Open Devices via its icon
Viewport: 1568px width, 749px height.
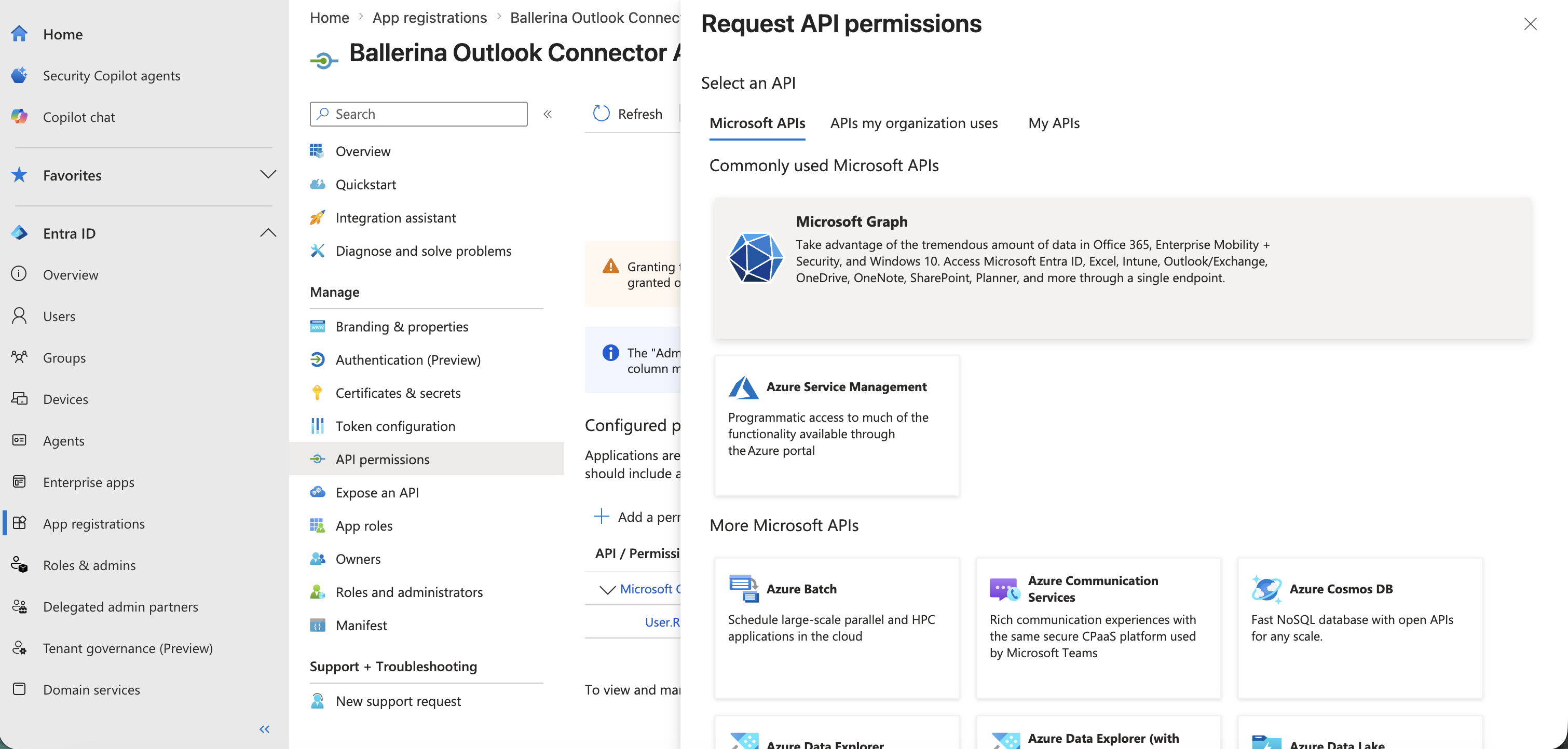(19, 398)
